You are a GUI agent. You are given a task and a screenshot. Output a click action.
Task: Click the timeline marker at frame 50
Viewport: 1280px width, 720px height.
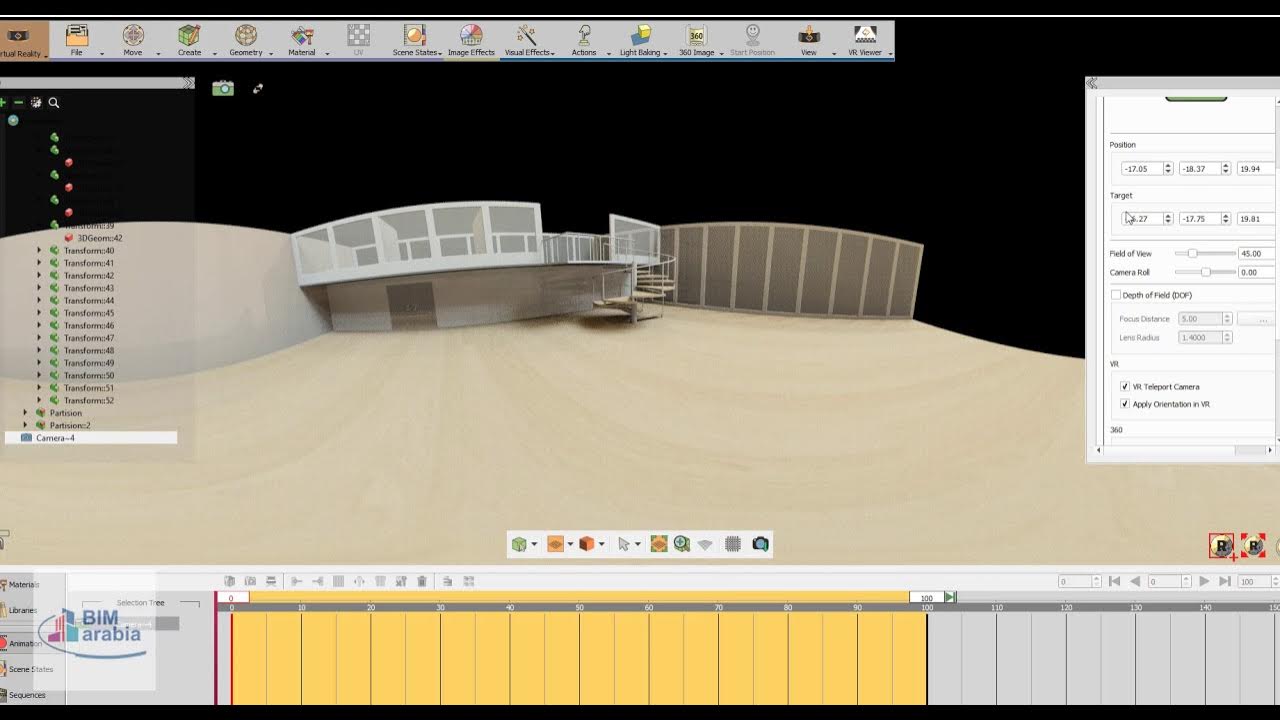(x=579, y=607)
